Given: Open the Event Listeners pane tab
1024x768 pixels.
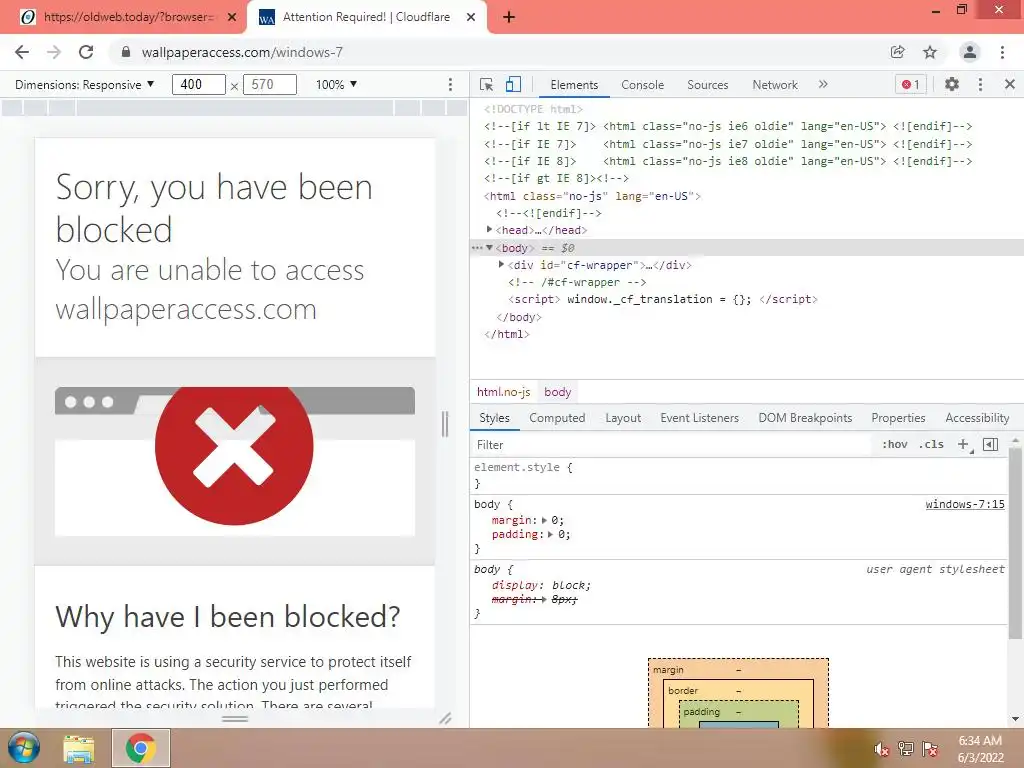Looking at the screenshot, I should 699,418.
